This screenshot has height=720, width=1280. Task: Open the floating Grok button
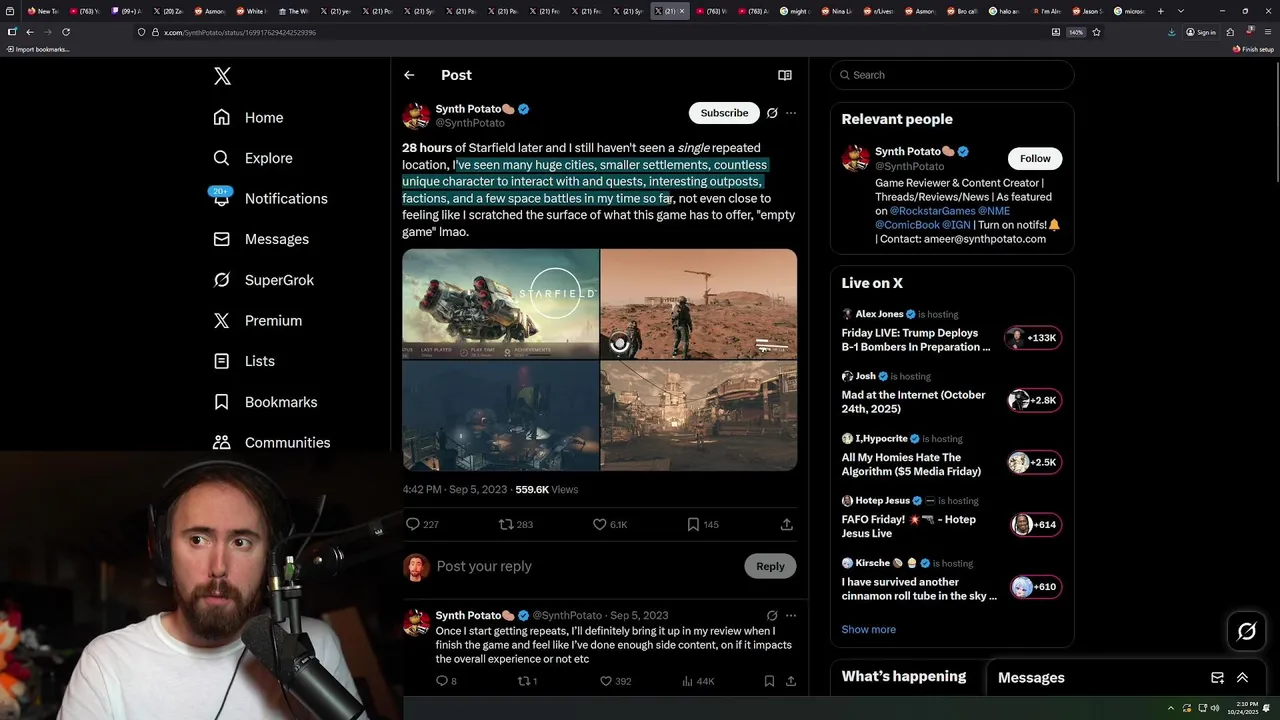1247,631
